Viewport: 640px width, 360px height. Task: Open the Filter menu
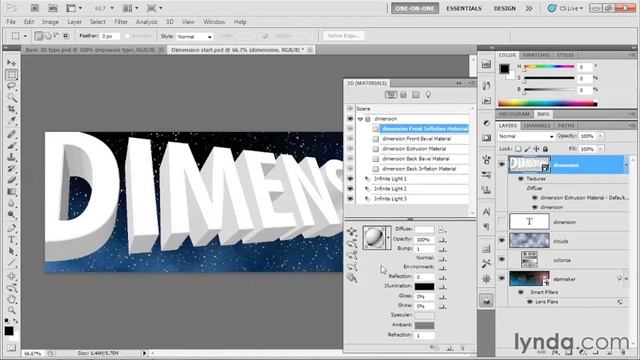point(121,22)
